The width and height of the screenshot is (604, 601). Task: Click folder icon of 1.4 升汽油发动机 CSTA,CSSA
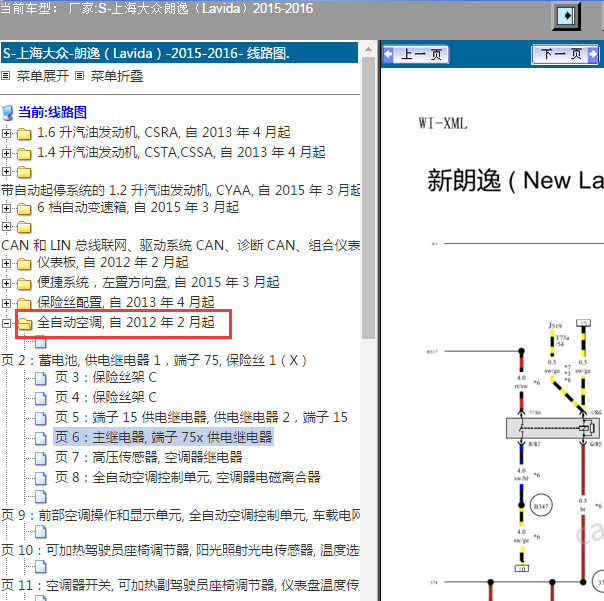pos(24,153)
